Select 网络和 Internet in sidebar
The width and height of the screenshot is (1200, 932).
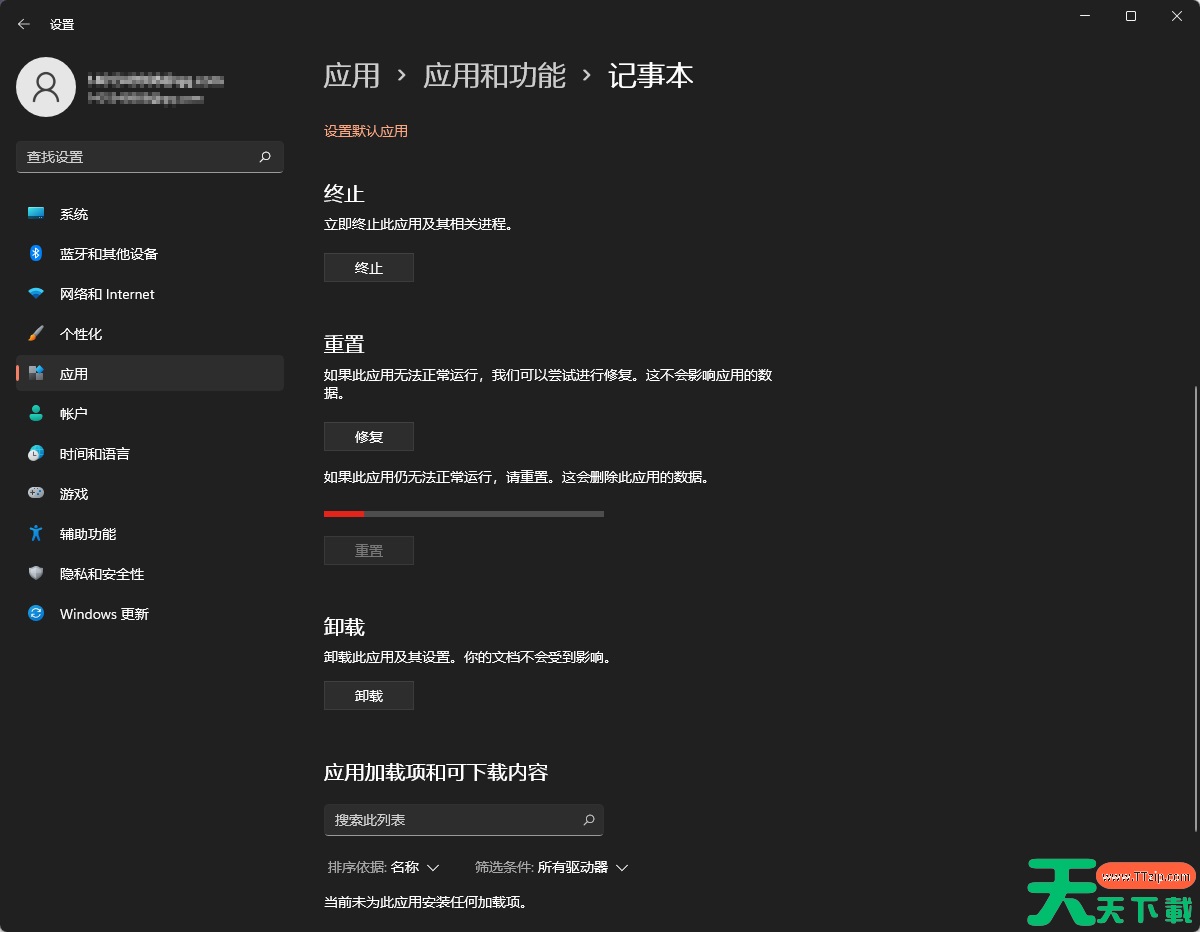150,294
